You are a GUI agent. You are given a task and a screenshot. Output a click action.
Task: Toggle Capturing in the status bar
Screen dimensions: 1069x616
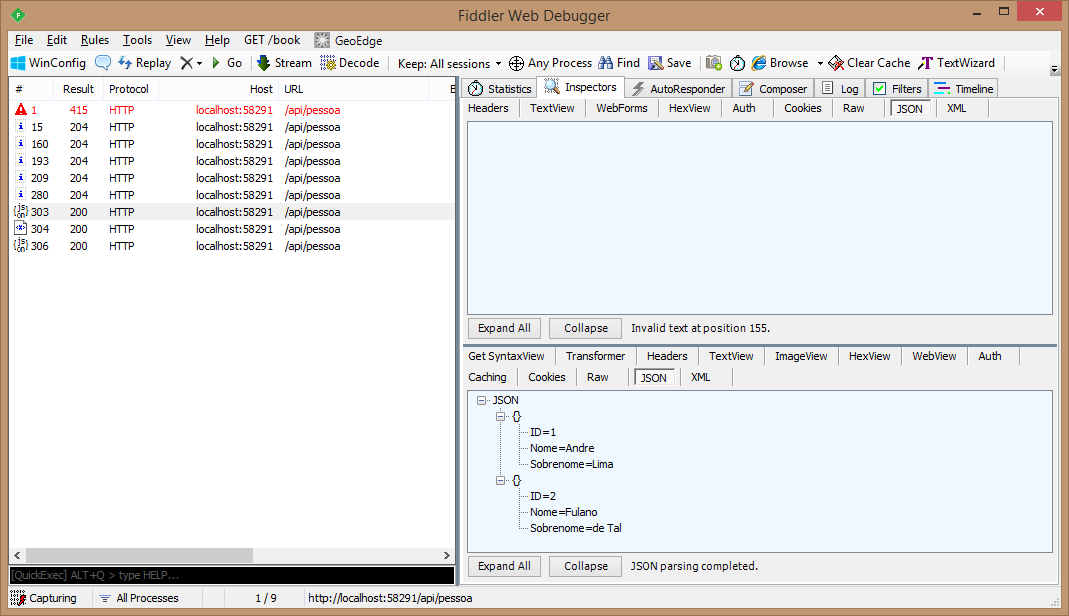point(44,598)
